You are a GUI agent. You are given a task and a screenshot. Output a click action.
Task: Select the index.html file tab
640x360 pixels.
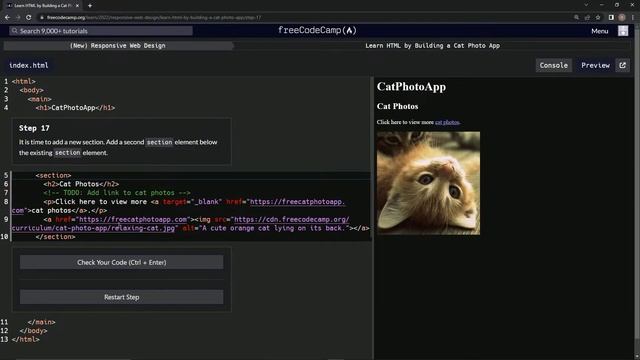[x=29, y=65]
